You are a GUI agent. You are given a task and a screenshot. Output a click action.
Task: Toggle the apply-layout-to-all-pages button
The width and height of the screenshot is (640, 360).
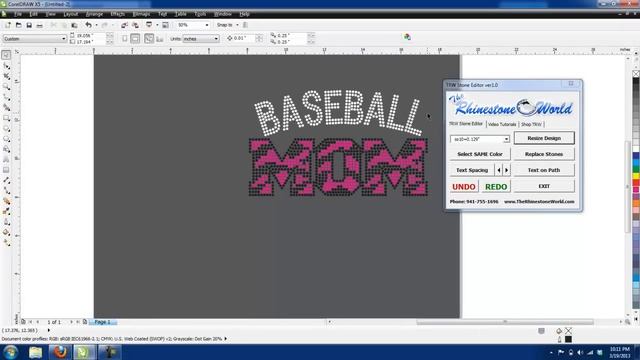(x=149, y=38)
